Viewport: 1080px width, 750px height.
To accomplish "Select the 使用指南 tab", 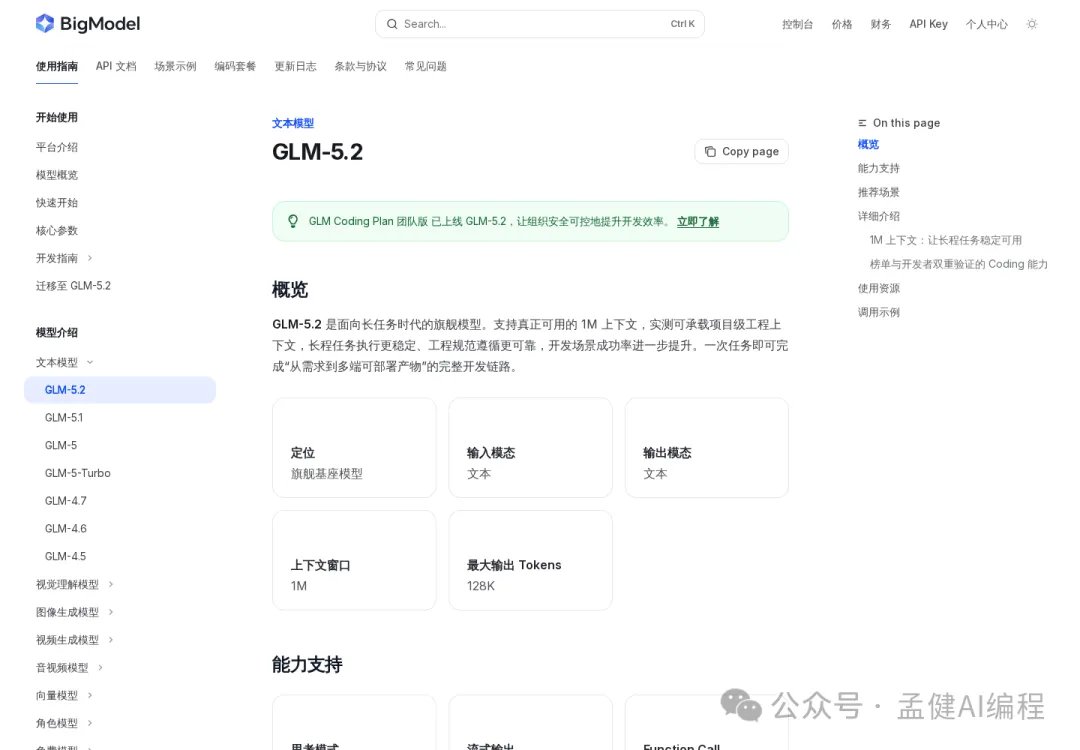I will (x=56, y=66).
